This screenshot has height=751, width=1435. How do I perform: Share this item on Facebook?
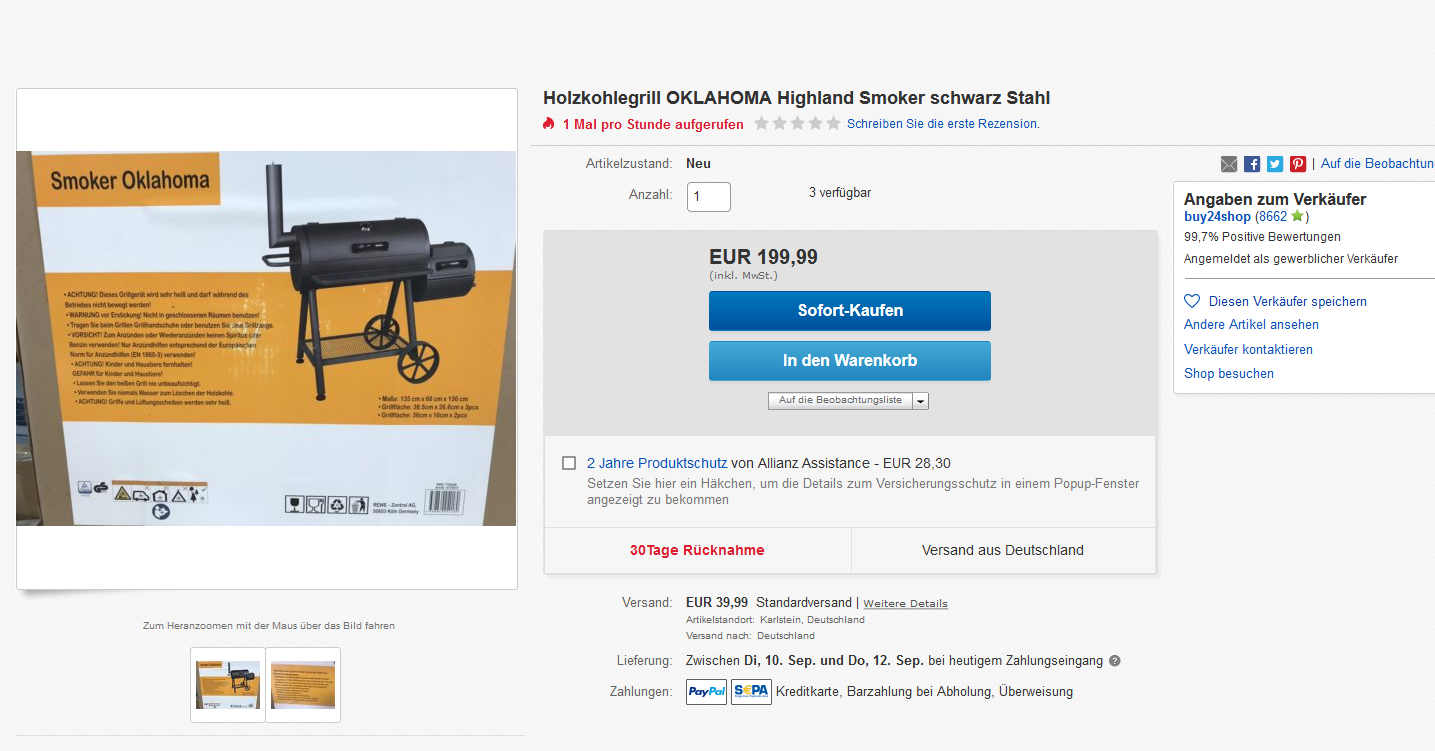1252,164
